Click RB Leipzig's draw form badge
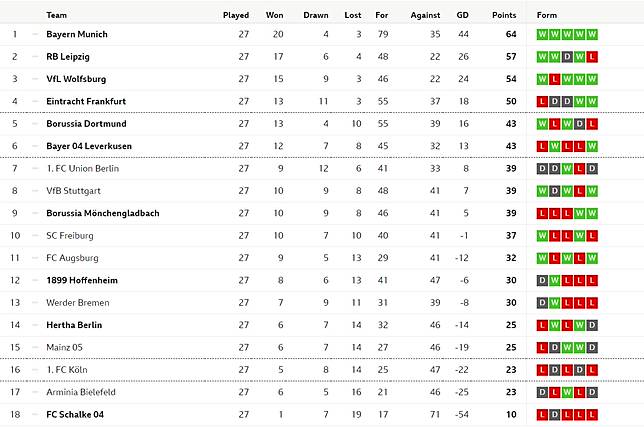 pyautogui.click(x=568, y=57)
